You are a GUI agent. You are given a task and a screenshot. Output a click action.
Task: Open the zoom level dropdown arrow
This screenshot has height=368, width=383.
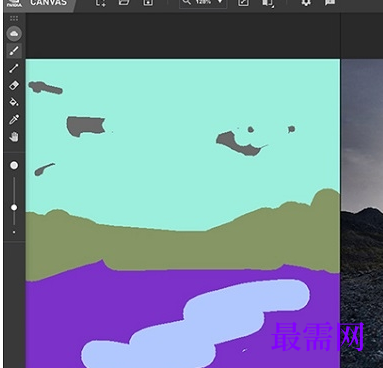pos(220,2)
